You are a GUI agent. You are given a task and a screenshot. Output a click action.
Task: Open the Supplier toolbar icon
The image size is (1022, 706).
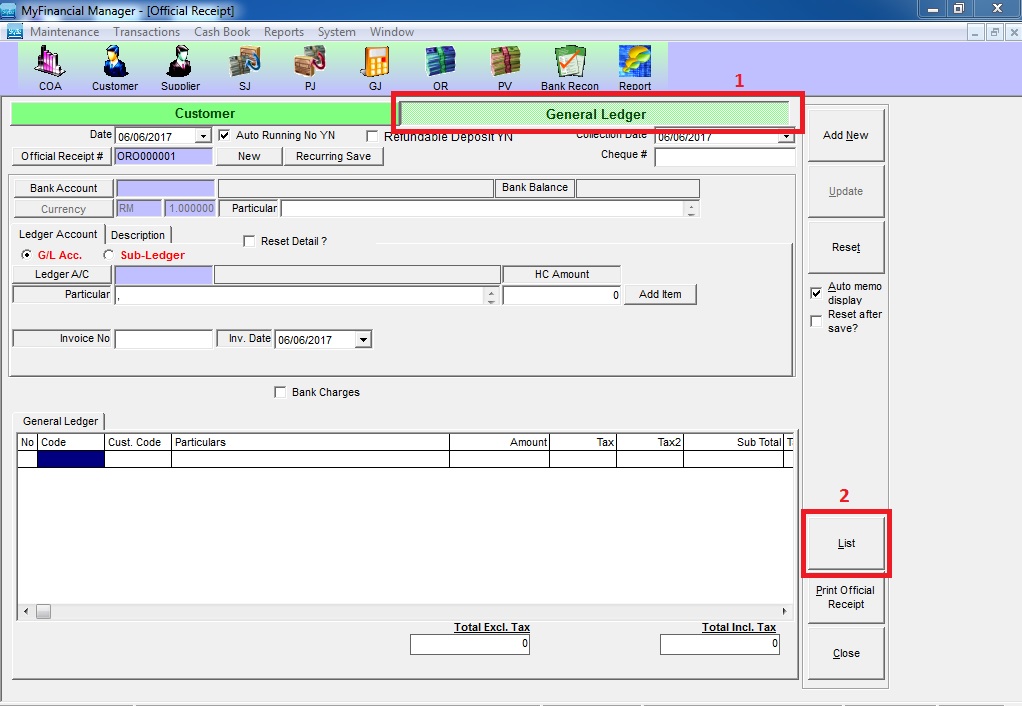(x=180, y=66)
